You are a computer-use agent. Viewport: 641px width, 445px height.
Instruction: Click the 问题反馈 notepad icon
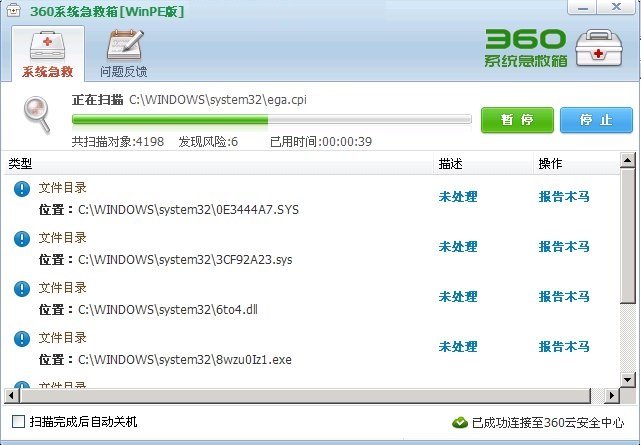pyautogui.click(x=124, y=46)
